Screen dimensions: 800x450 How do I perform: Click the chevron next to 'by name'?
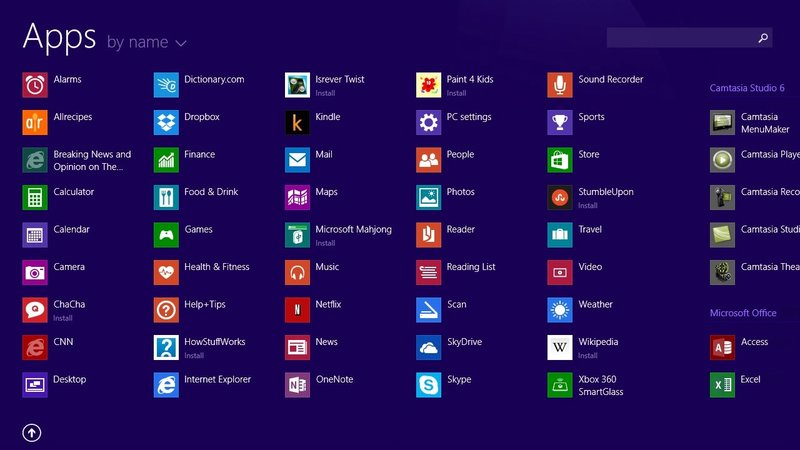[181, 43]
